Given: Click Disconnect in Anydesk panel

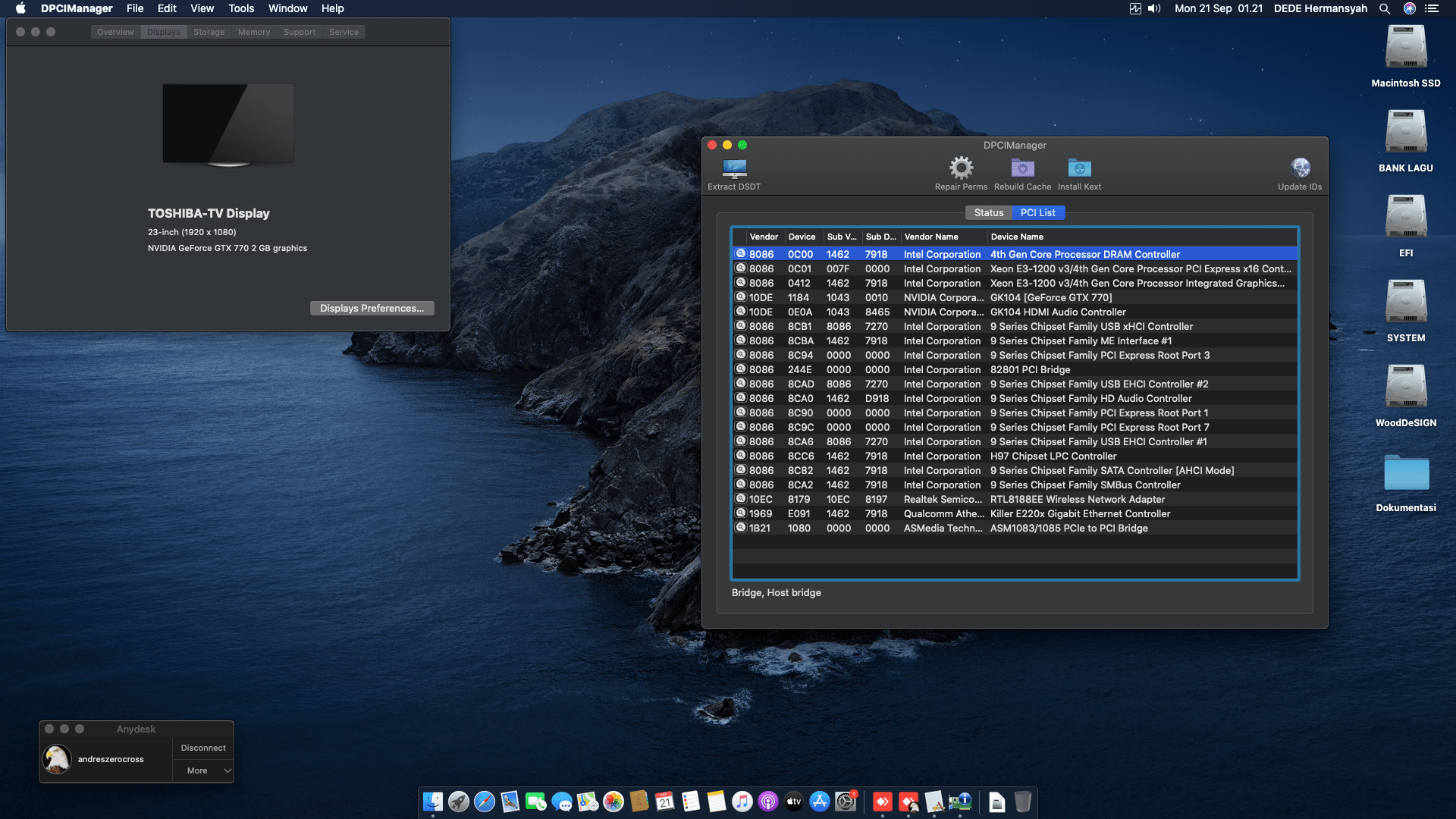Looking at the screenshot, I should coord(203,748).
